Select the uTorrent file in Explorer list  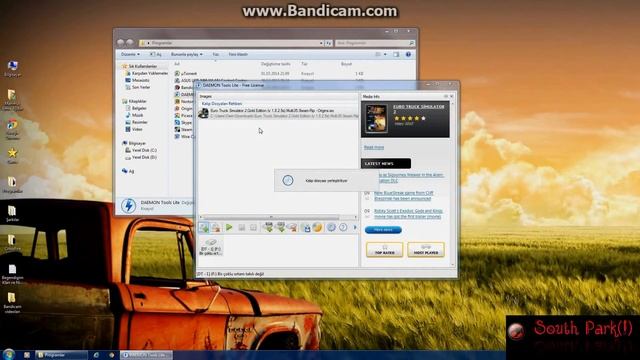pyautogui.click(x=186, y=73)
